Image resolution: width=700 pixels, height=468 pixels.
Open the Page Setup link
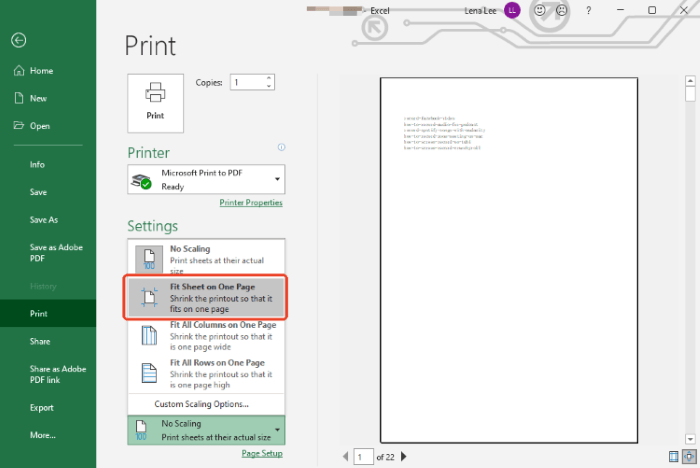(262, 453)
